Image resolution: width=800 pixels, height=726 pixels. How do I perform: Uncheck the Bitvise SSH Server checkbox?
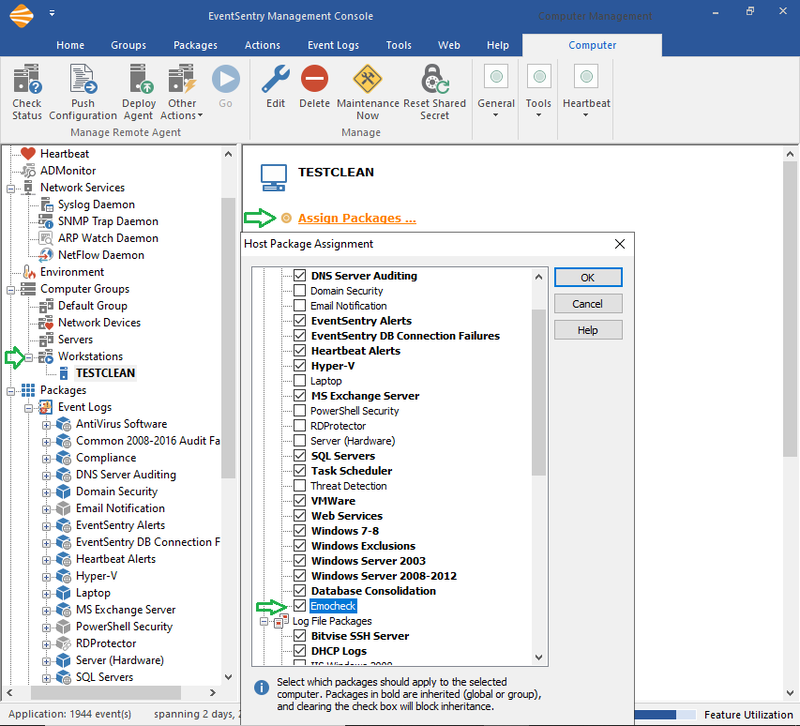tap(300, 636)
